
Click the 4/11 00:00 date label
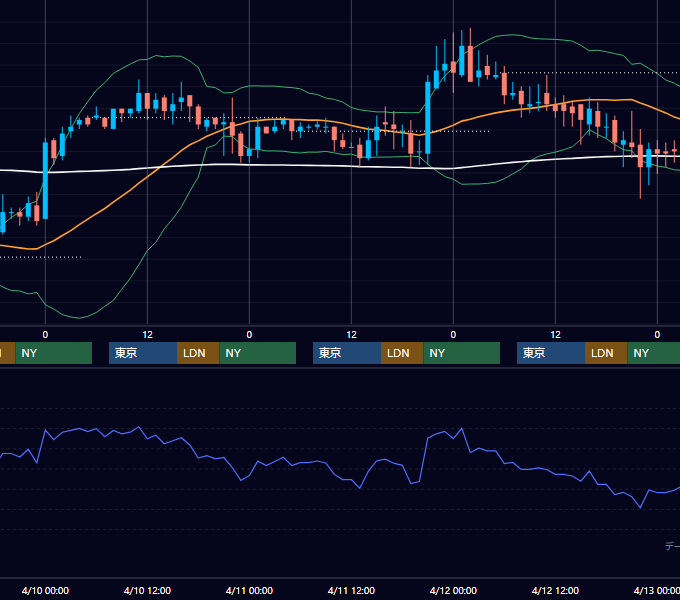coord(249,590)
